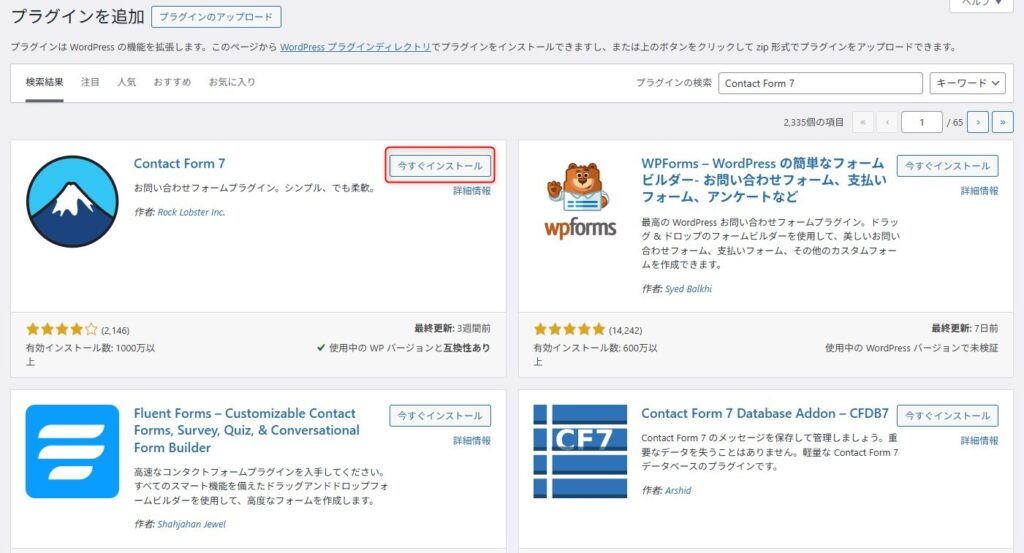Click the Contact Form 7 star rating

point(62,329)
